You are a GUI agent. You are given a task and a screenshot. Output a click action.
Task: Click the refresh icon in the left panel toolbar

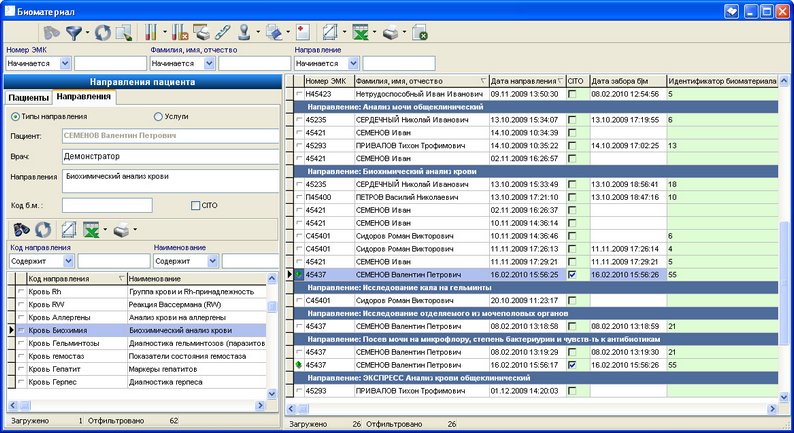coord(43,230)
